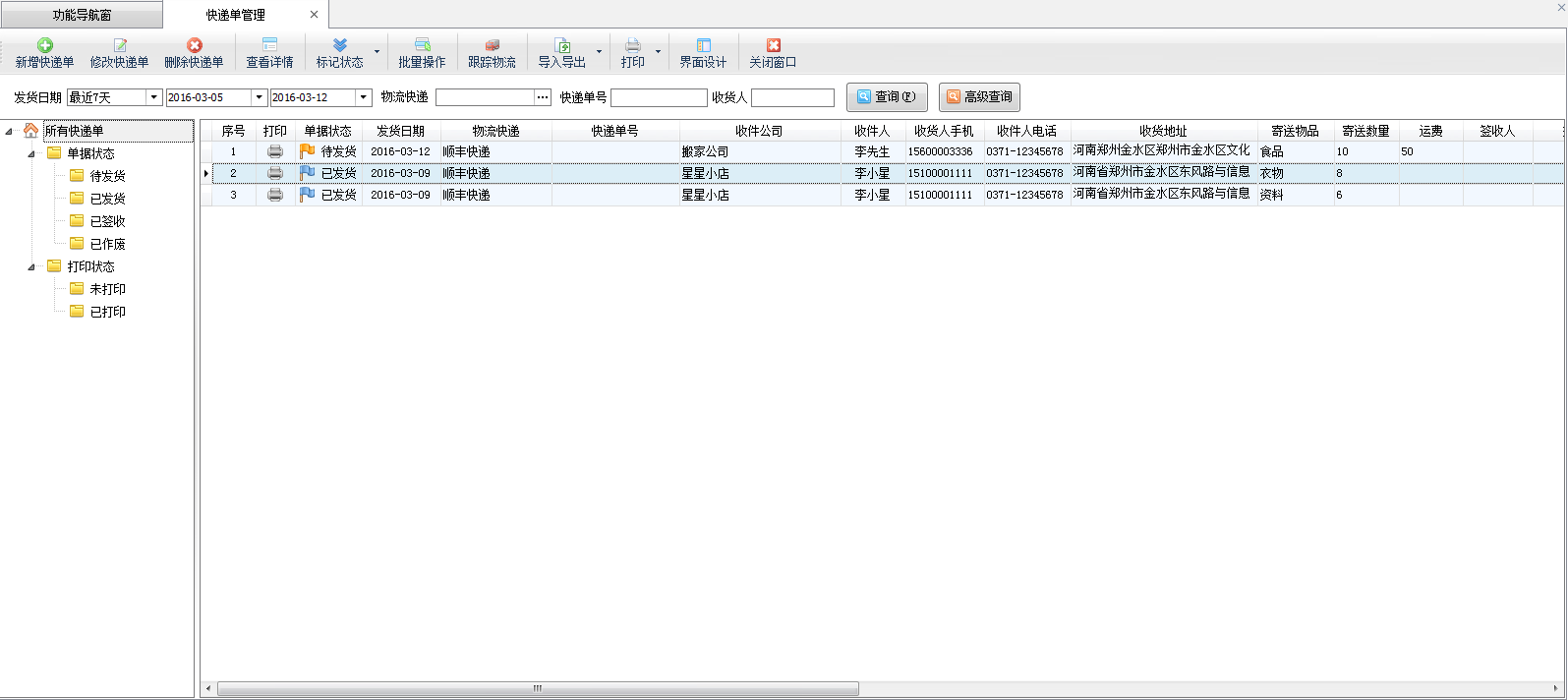Click the 批量操作 batch operation icon

click(x=422, y=46)
